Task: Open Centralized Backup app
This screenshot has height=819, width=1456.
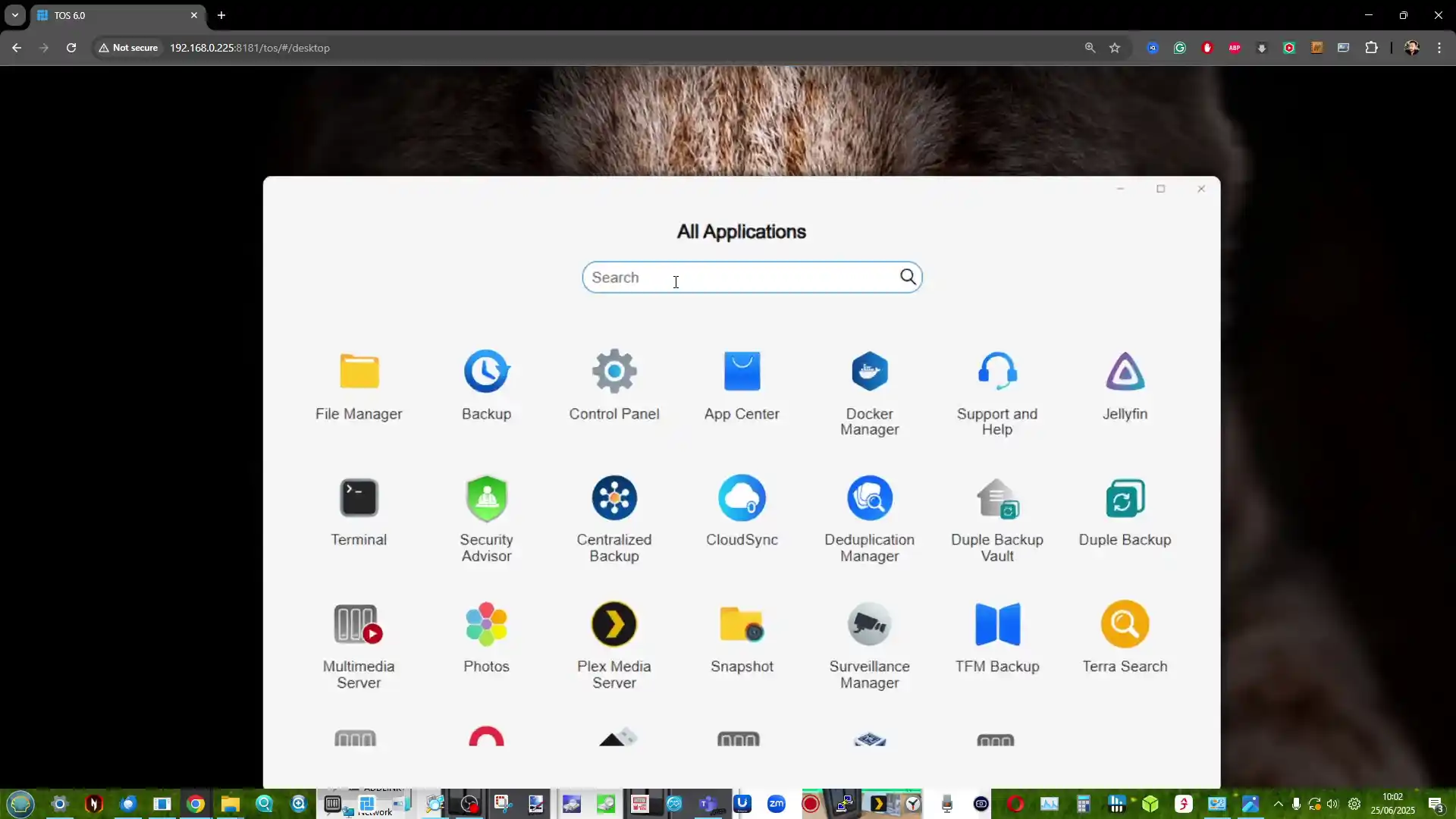Action: (614, 497)
